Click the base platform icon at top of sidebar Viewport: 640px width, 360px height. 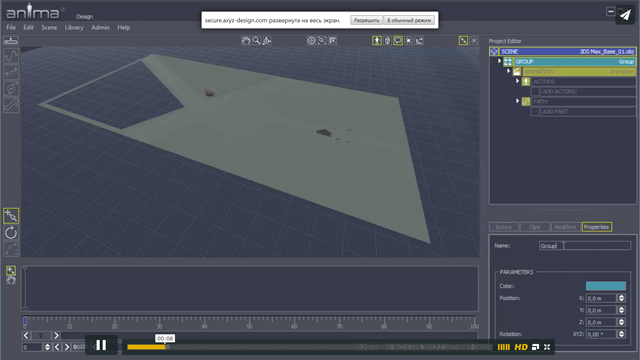coord(11,40)
